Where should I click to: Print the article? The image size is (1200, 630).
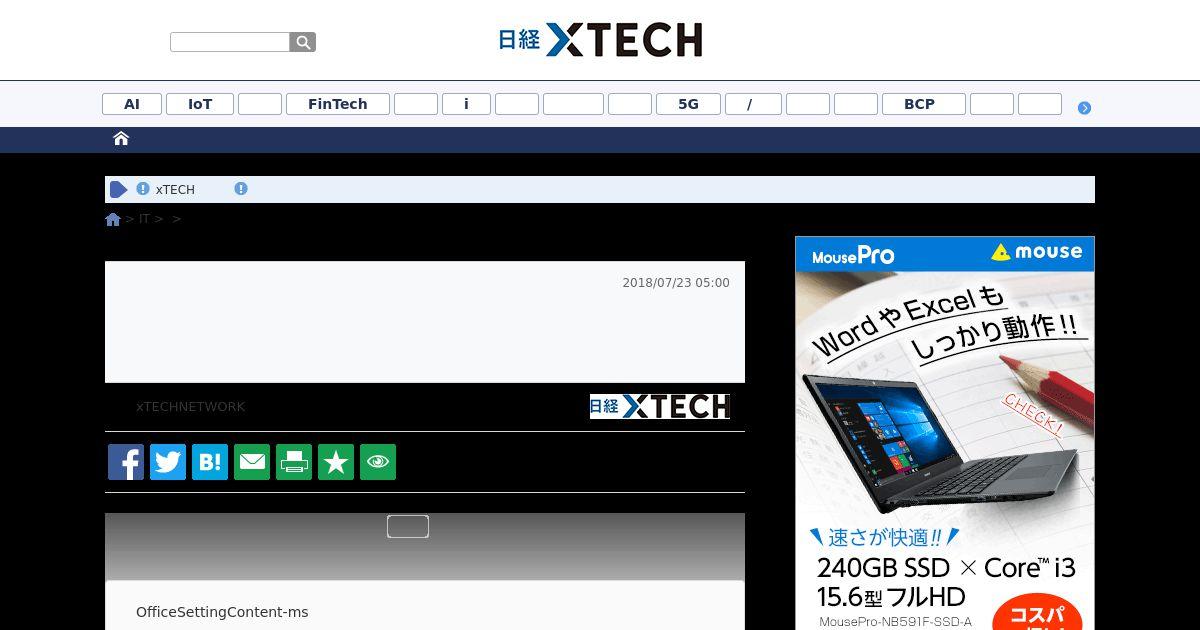[294, 462]
